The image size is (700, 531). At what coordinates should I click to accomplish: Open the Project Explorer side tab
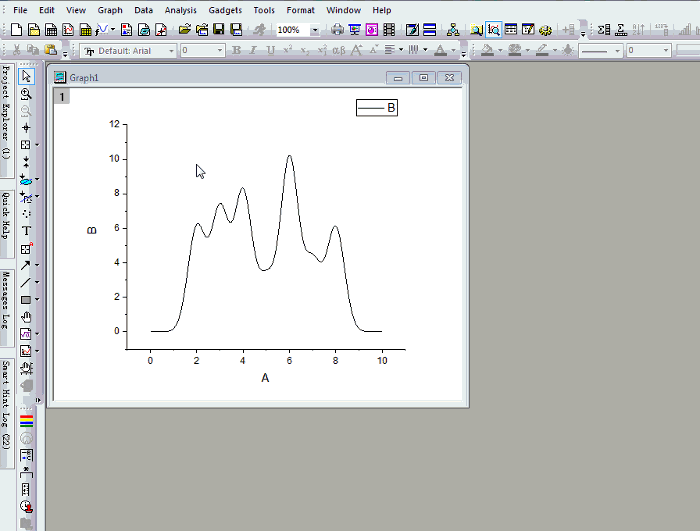6,112
